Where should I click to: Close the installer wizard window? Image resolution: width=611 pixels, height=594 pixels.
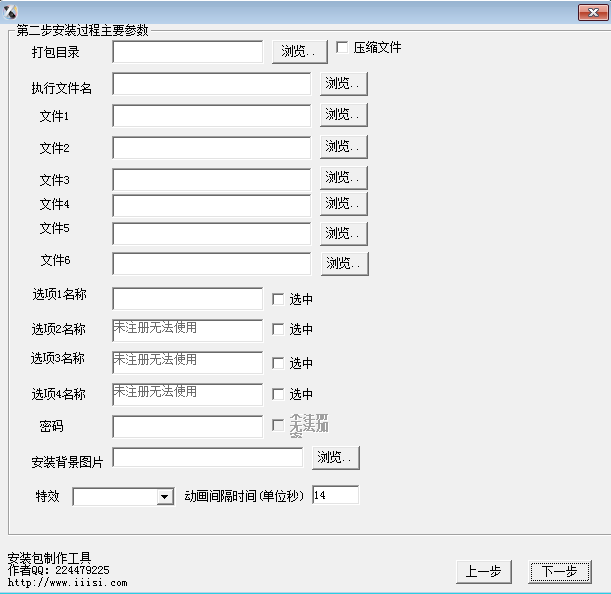[590, 12]
